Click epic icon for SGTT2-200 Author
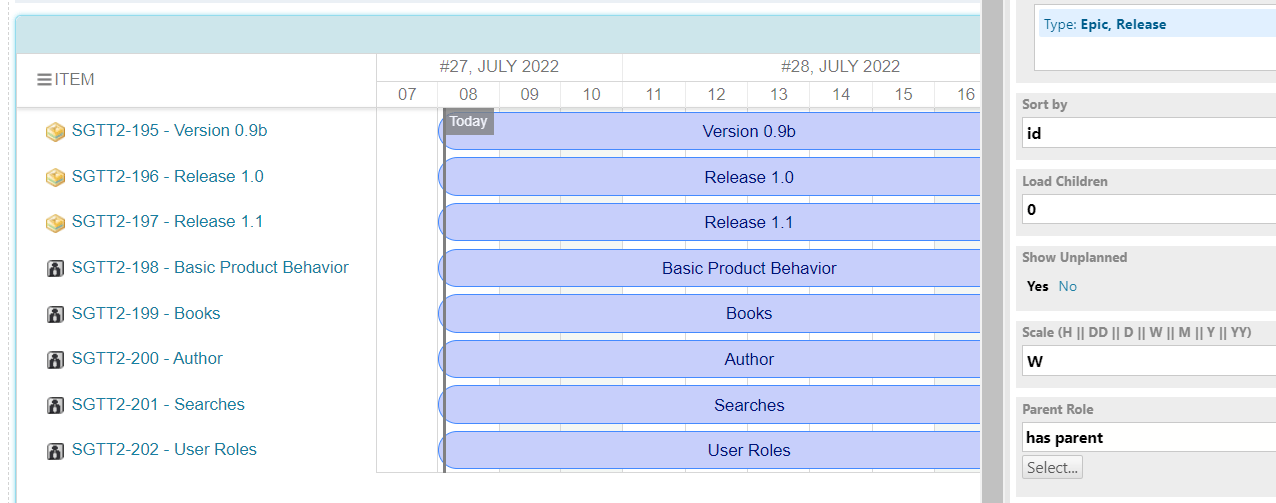 click(x=56, y=360)
